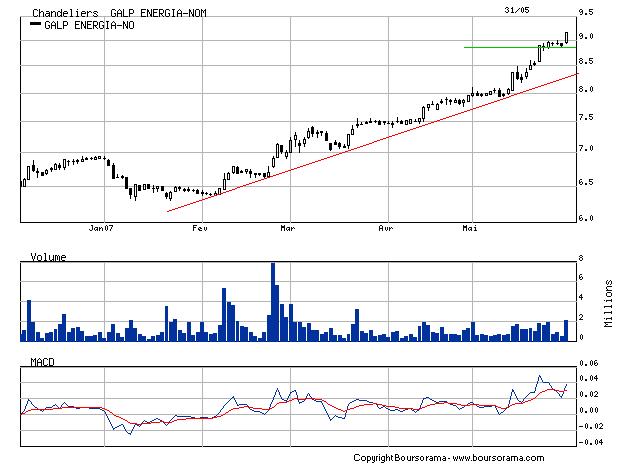Click the 'Fev' month label
Screen dimensions: 620x464
[x=200, y=228]
